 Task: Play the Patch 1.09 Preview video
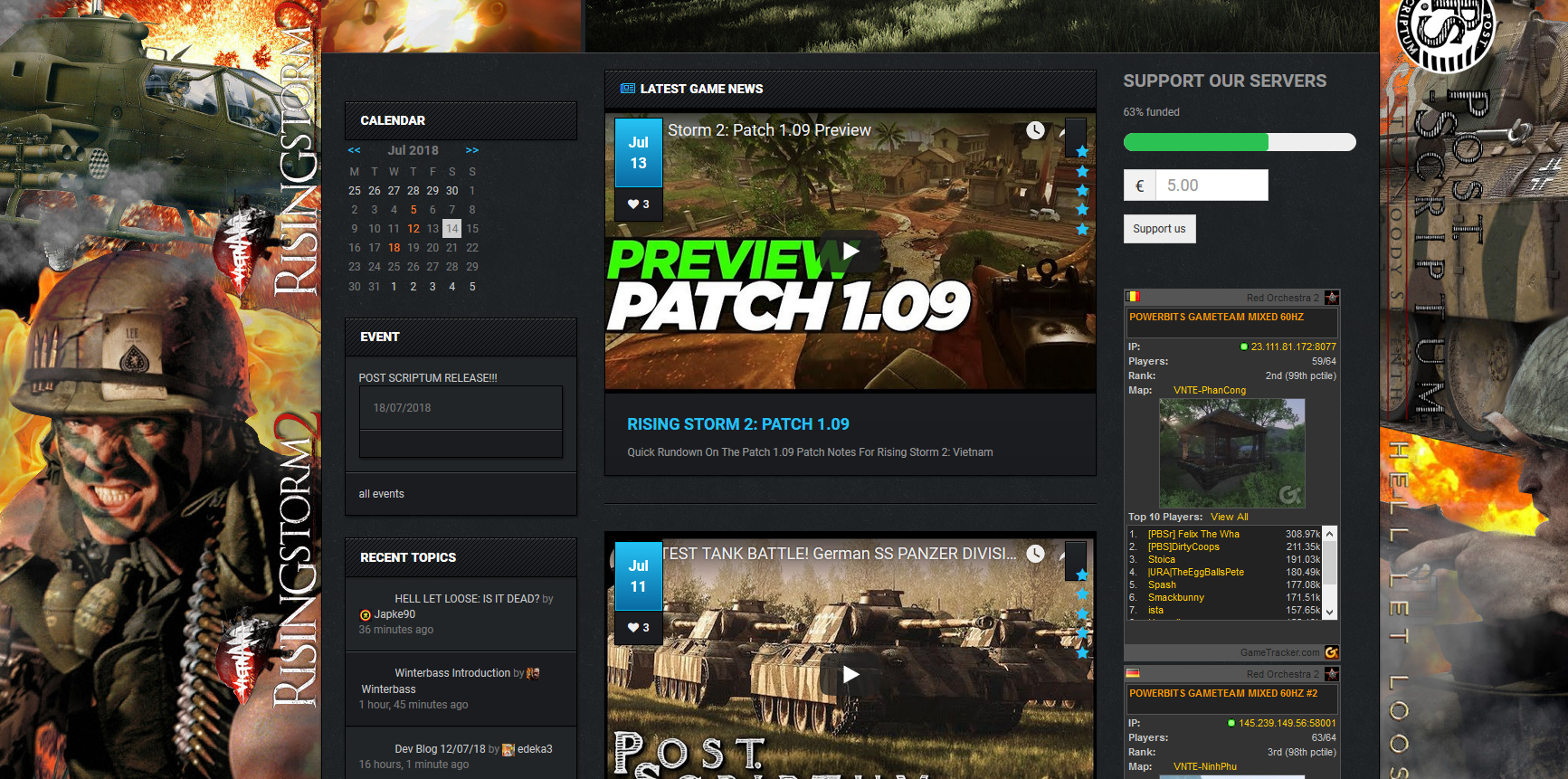(x=851, y=252)
